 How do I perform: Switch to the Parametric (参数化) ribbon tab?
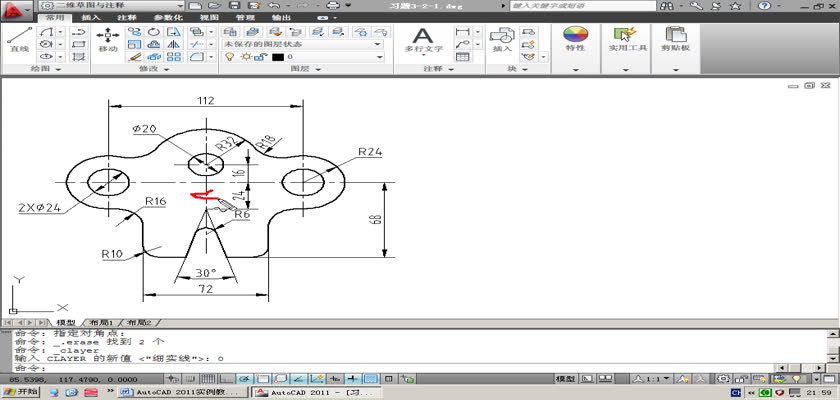tap(168, 18)
